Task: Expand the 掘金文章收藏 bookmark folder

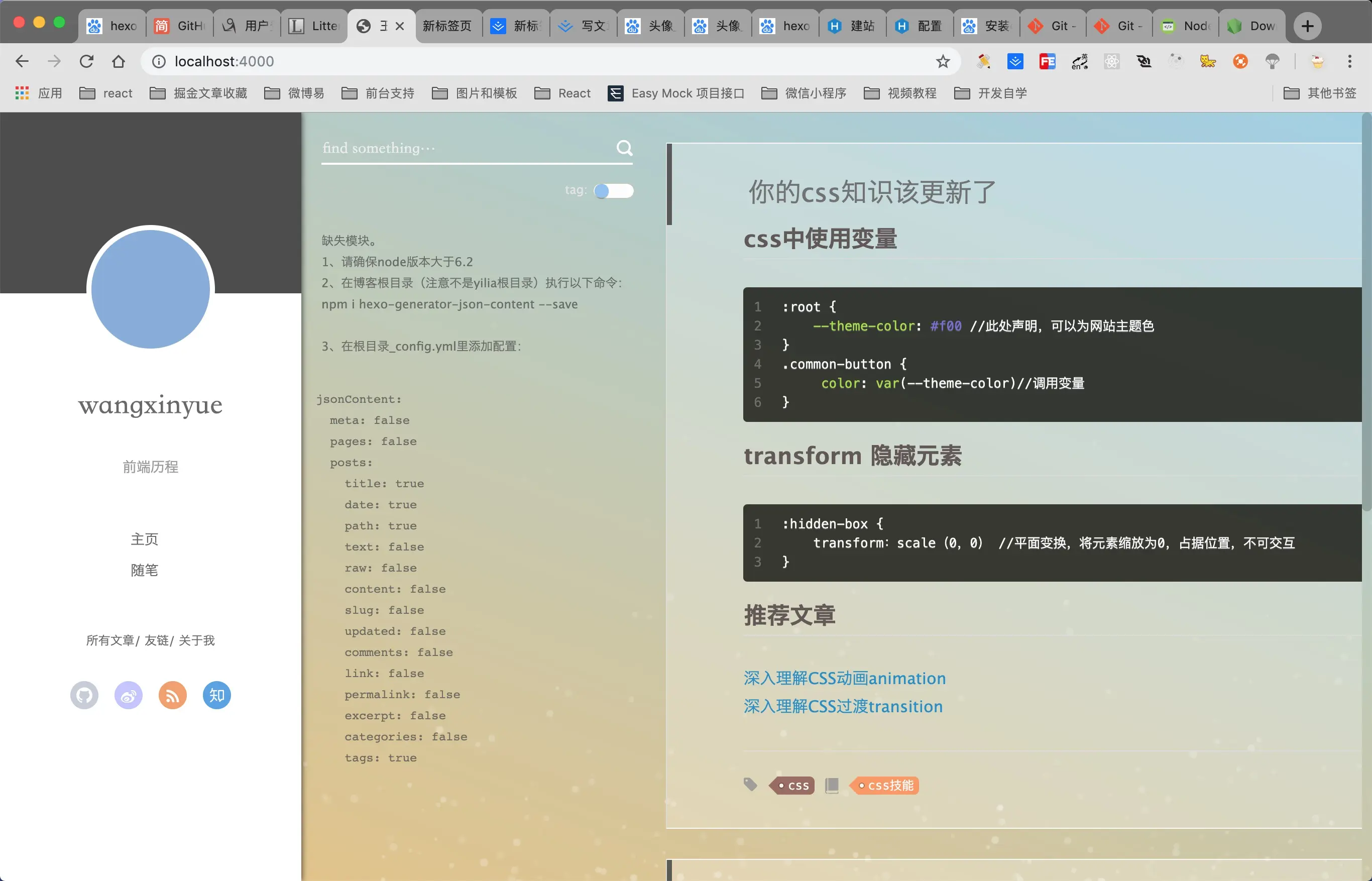Action: (x=198, y=93)
